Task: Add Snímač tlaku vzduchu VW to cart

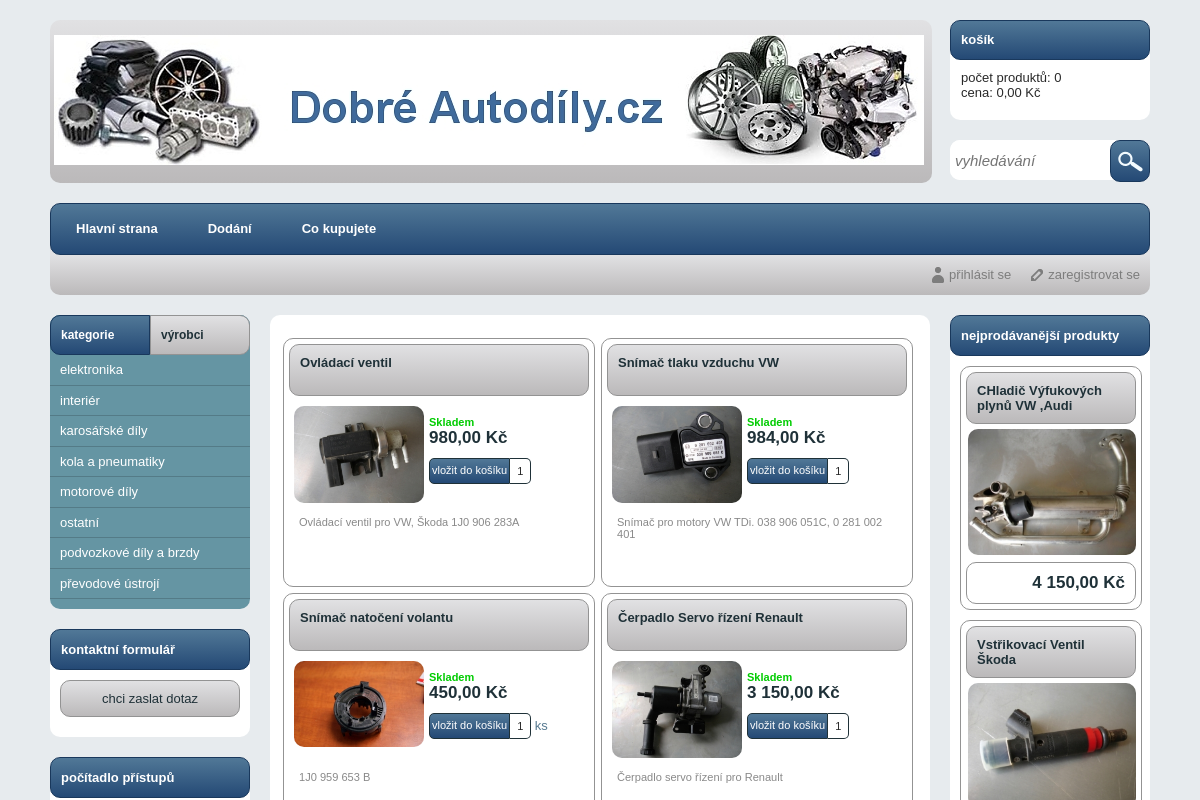Action: point(787,471)
